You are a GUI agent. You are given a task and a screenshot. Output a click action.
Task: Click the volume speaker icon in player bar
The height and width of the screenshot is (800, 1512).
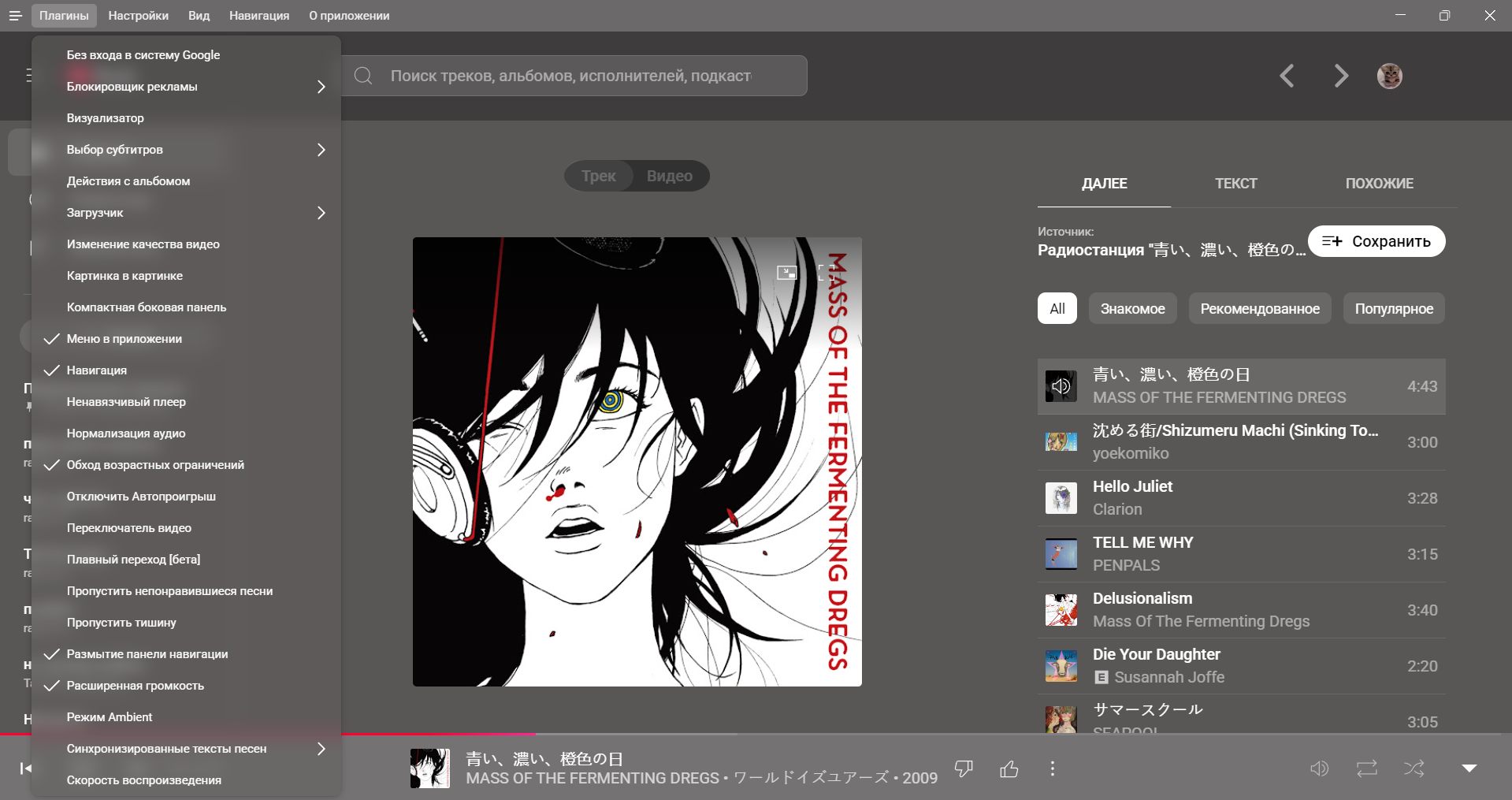click(x=1320, y=768)
